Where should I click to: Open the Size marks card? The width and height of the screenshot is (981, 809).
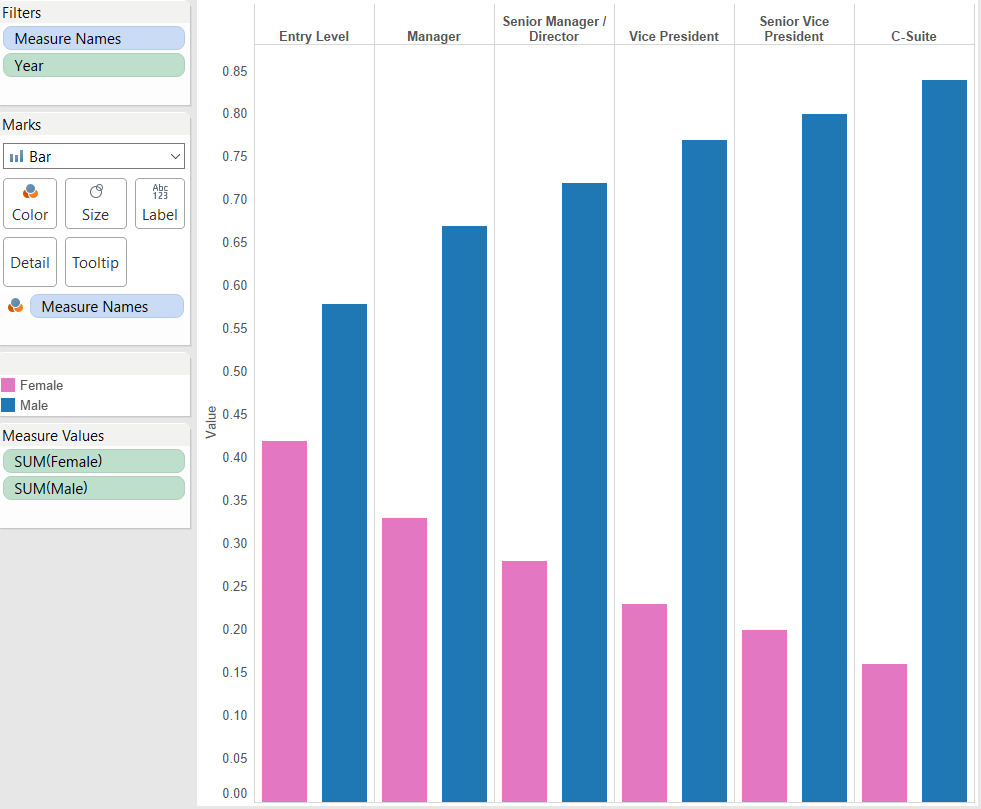point(96,203)
